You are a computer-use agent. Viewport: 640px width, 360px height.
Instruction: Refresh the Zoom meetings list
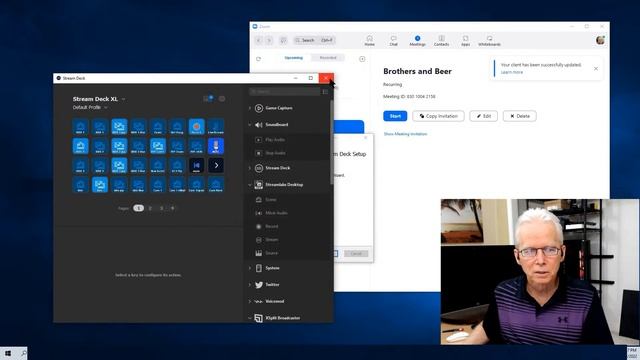tap(258, 59)
